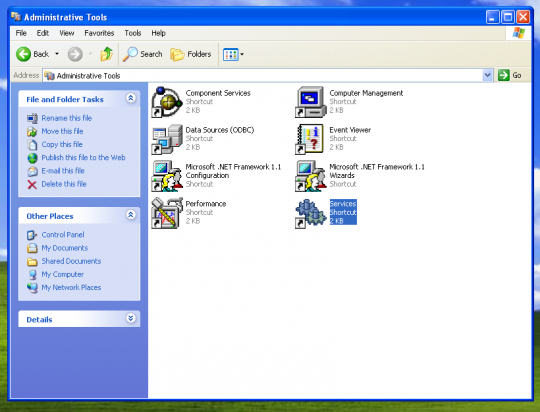Select the Data Sources (ODBC) icon
The image size is (540, 412).
167,139
